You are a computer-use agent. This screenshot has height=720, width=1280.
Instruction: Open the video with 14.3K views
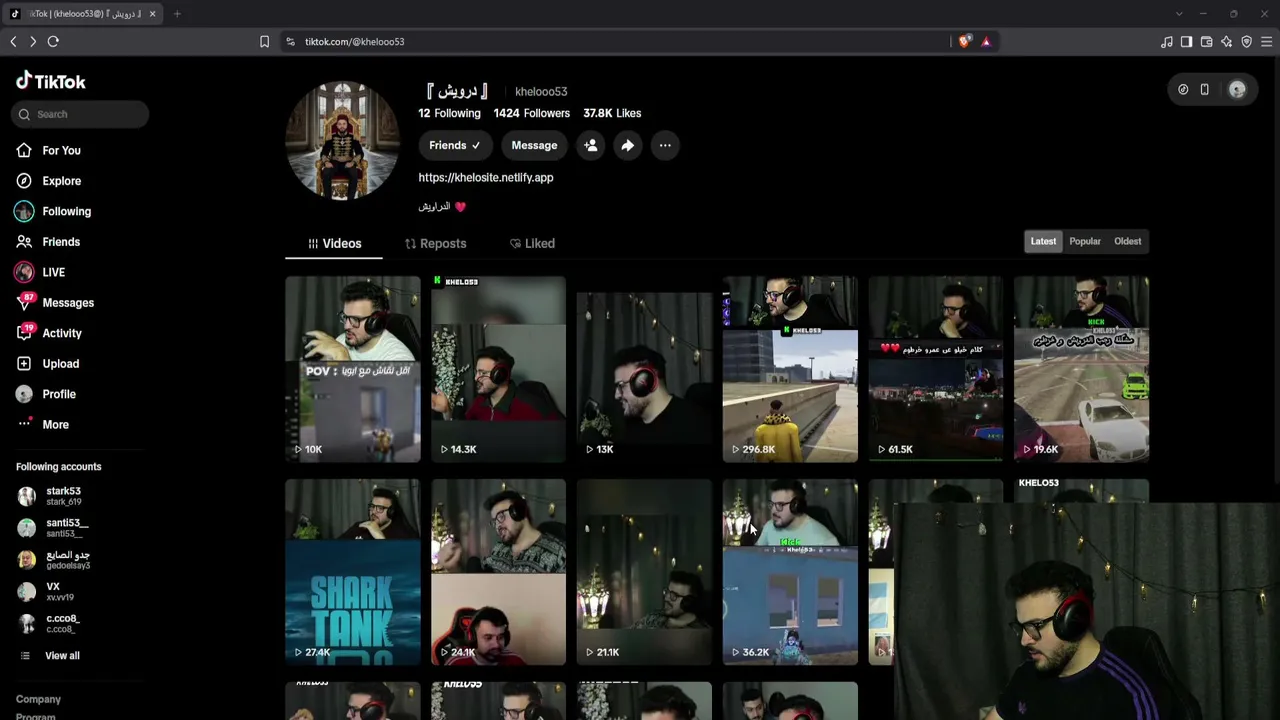(498, 369)
